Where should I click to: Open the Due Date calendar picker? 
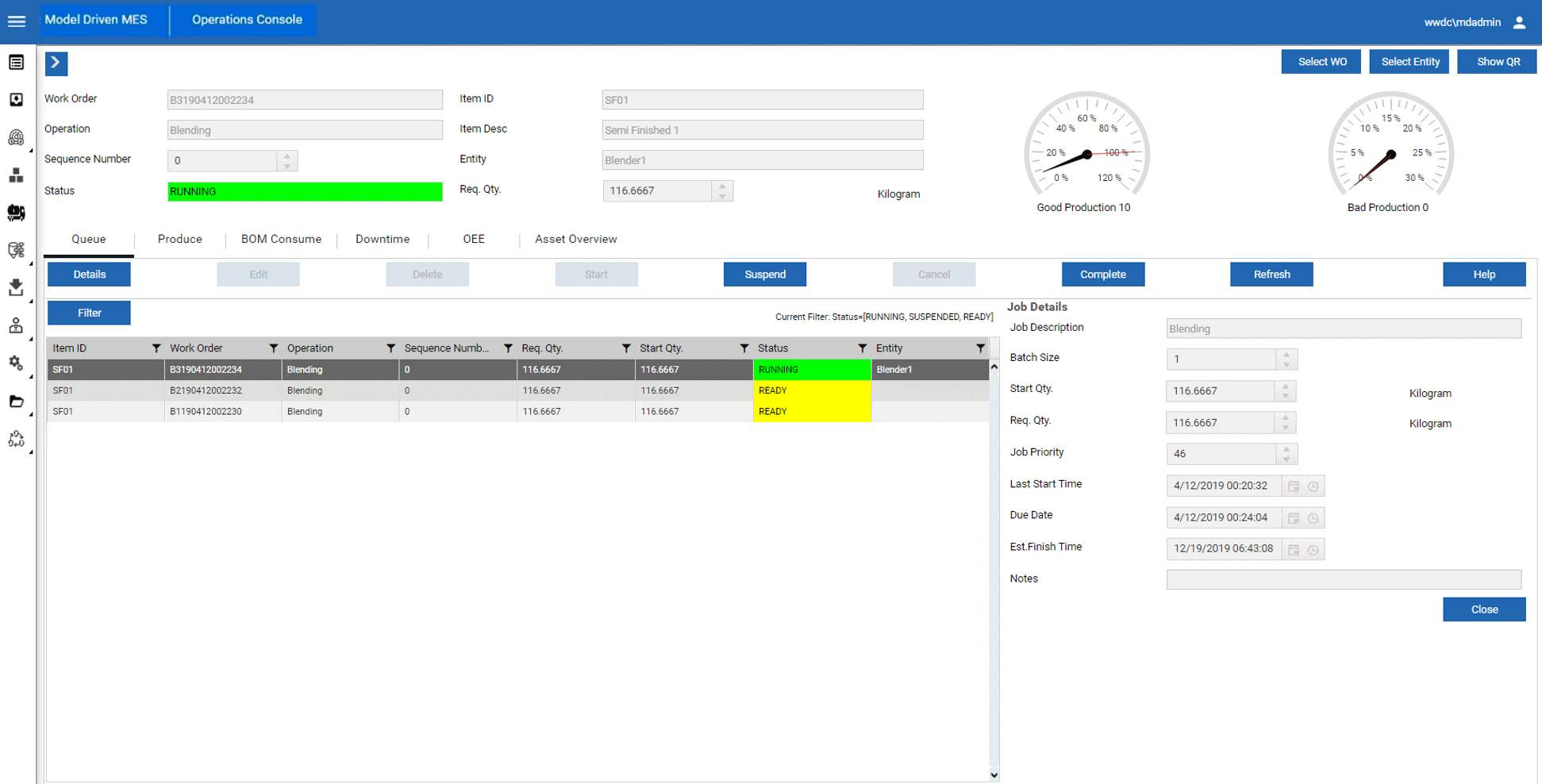[1292, 517]
